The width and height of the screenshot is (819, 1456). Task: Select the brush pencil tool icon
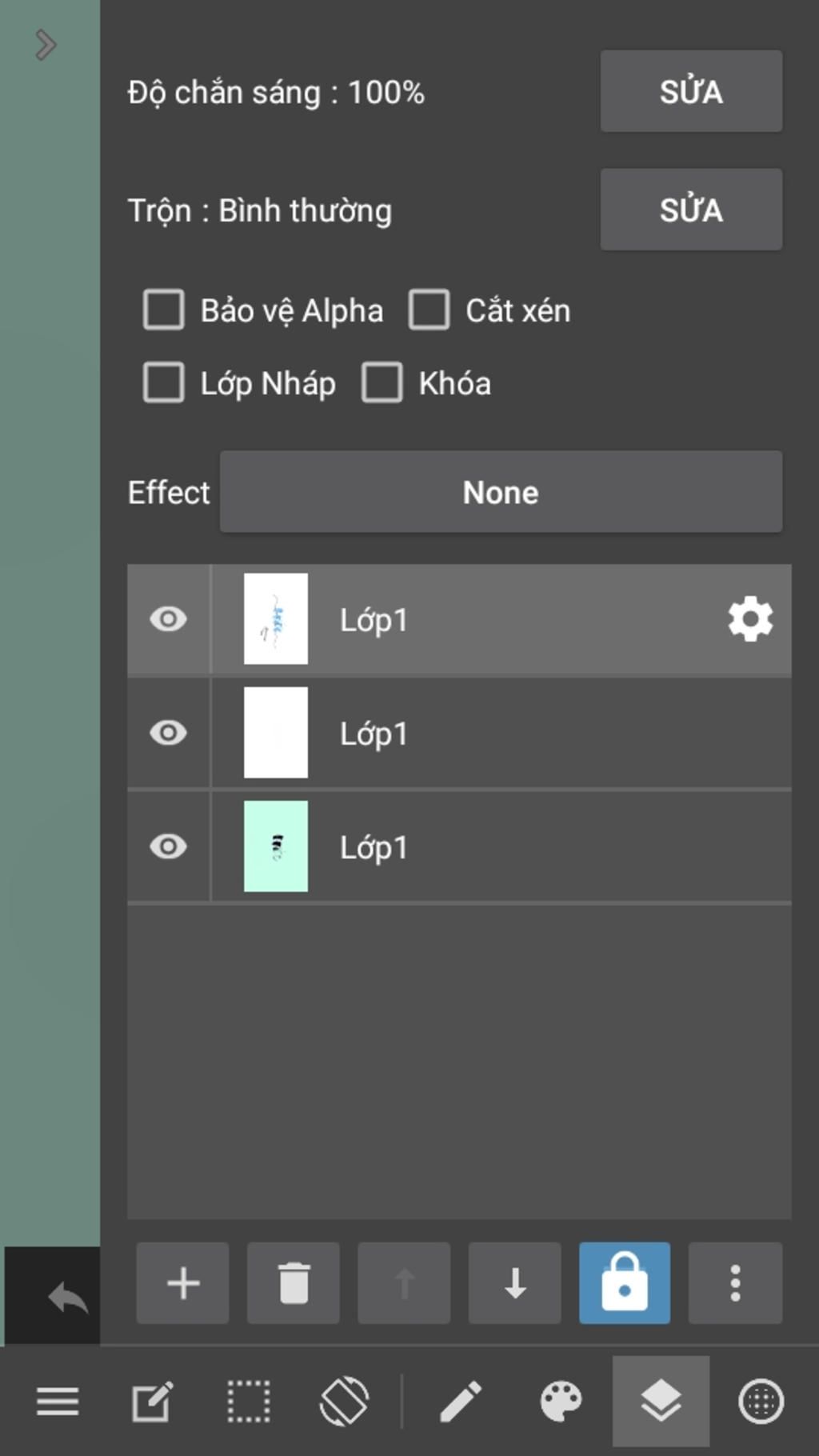(x=461, y=1401)
